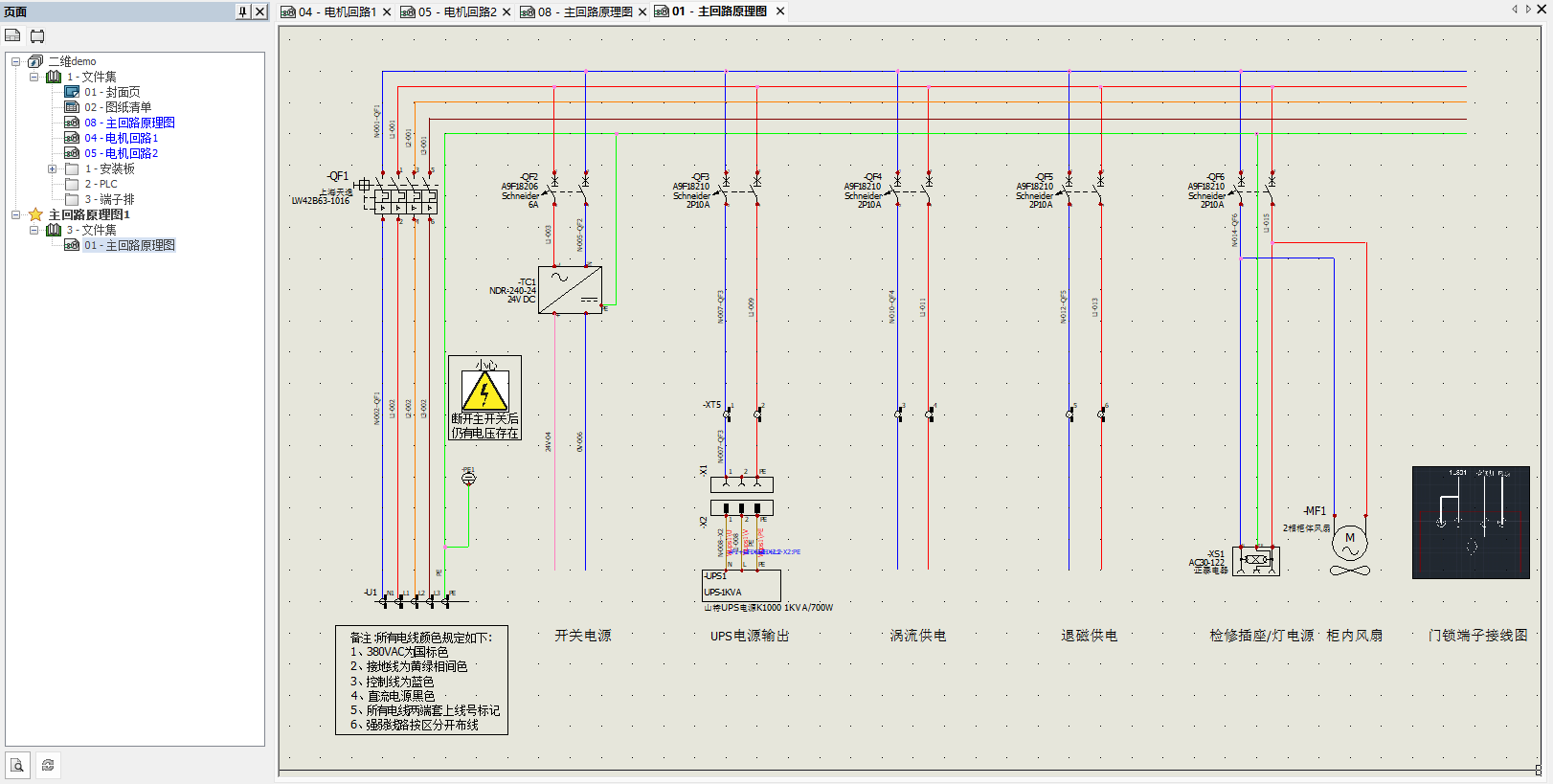Collapse the 1 - 文件集 node
This screenshot has width=1553, height=784.
point(34,77)
